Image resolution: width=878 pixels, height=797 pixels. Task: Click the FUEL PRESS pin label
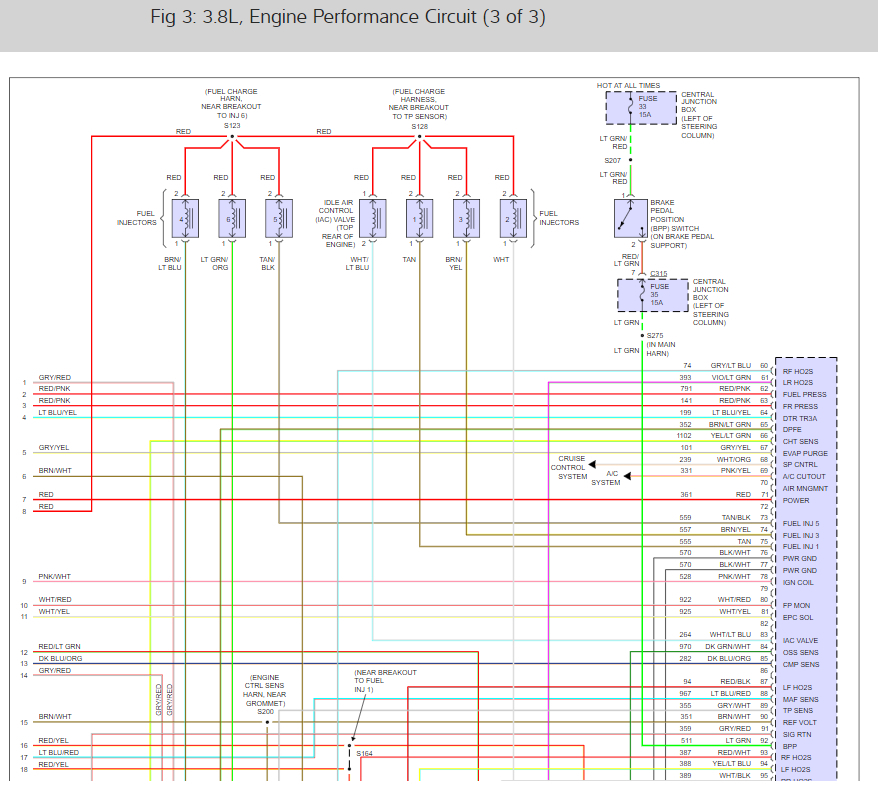point(804,394)
